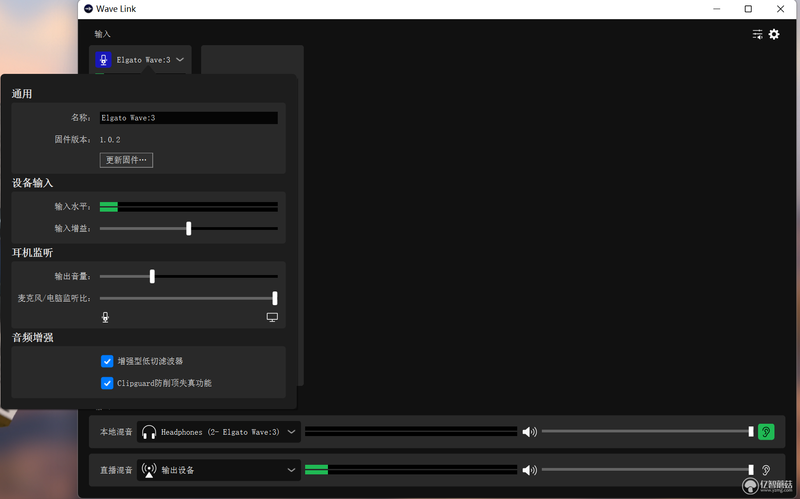Click the 本地混音 volume slider handle
Viewport: 800px width, 499px height.
point(751,432)
